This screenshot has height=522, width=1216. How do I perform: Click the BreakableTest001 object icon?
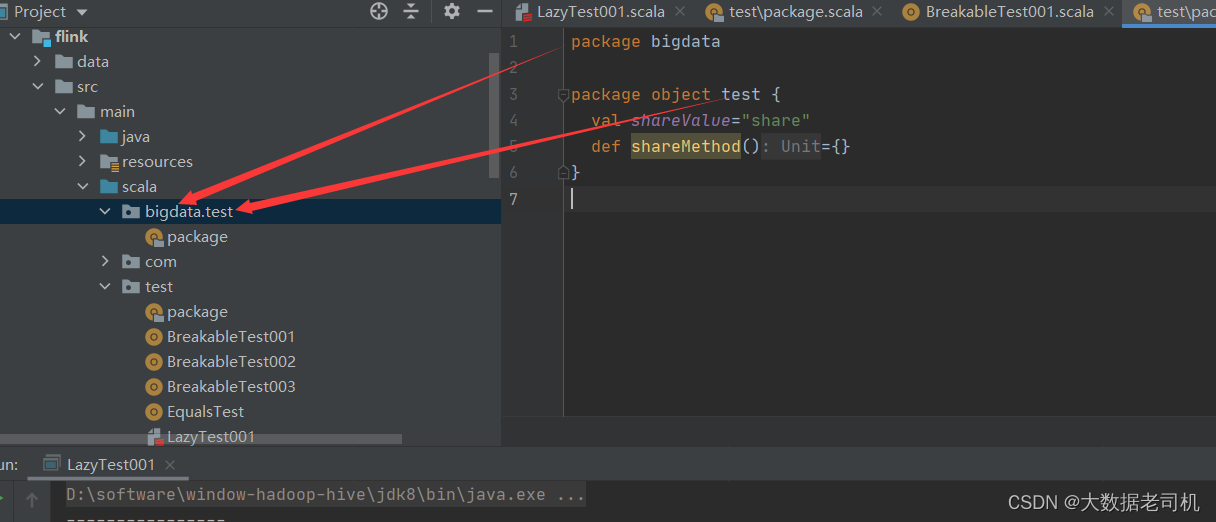pos(154,337)
